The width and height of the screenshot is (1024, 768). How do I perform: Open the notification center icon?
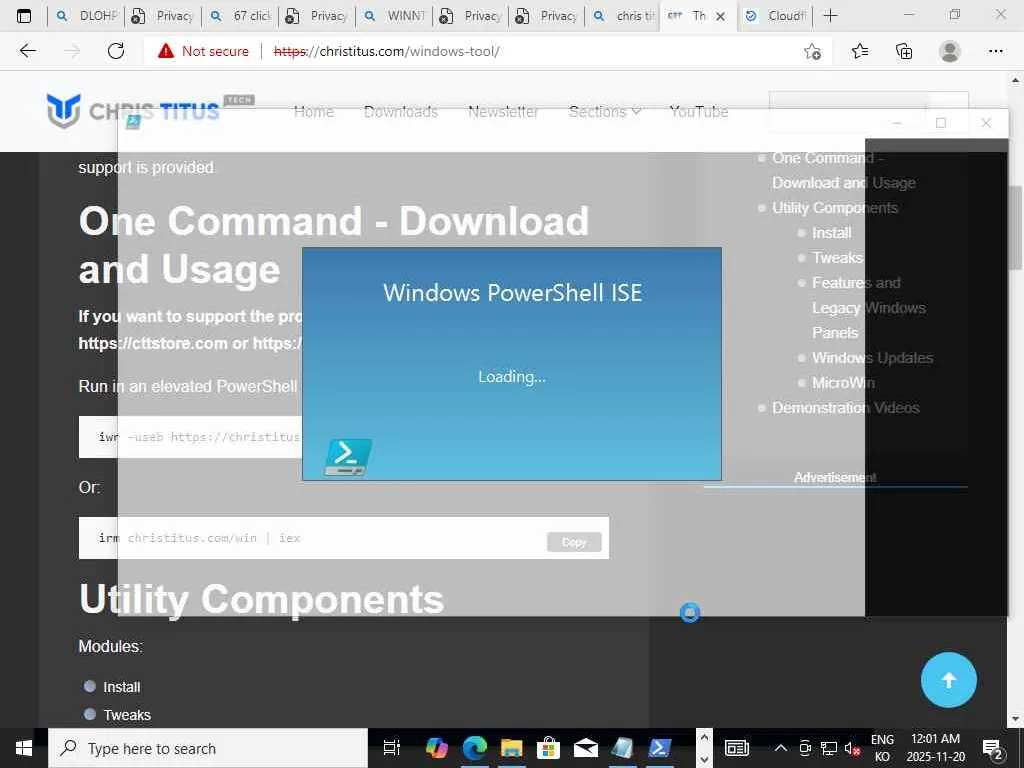pyautogui.click(x=993, y=750)
